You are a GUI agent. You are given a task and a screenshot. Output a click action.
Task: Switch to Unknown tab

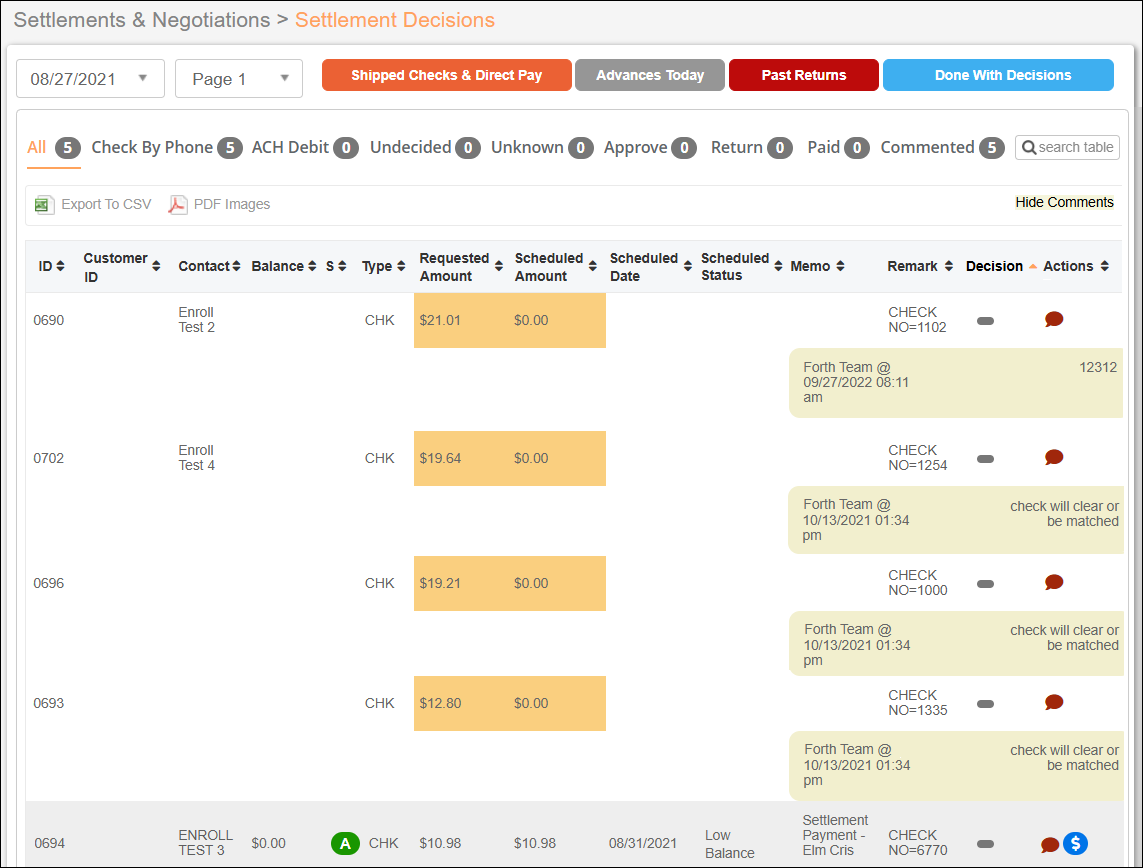pyautogui.click(x=542, y=147)
